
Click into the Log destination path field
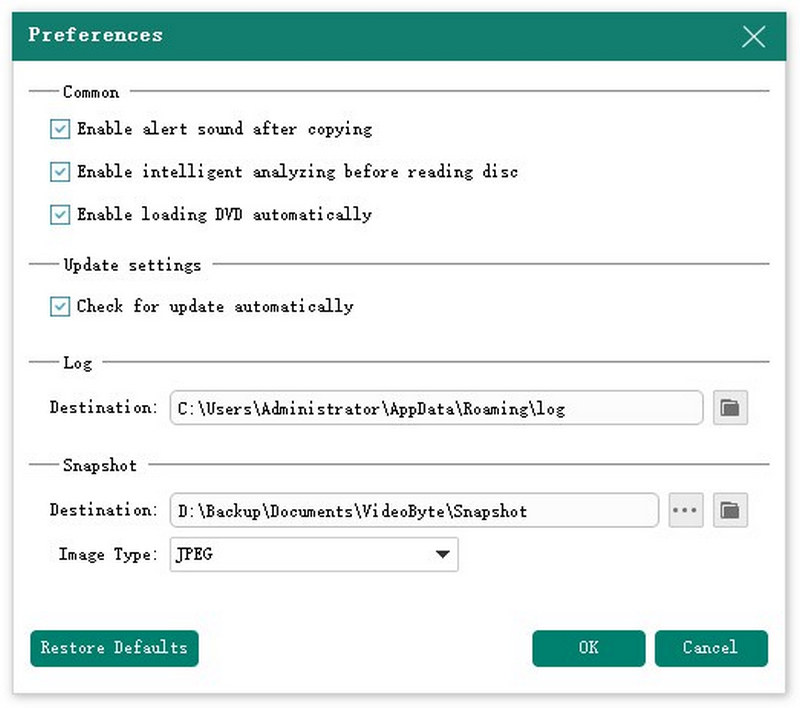point(436,408)
